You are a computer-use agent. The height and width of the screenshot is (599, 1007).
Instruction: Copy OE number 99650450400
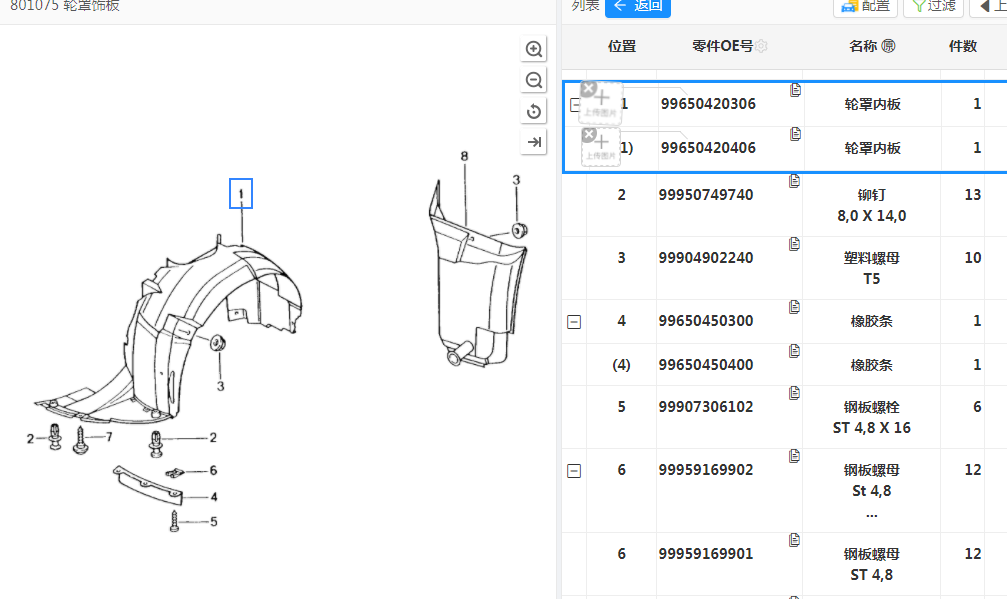click(x=794, y=351)
